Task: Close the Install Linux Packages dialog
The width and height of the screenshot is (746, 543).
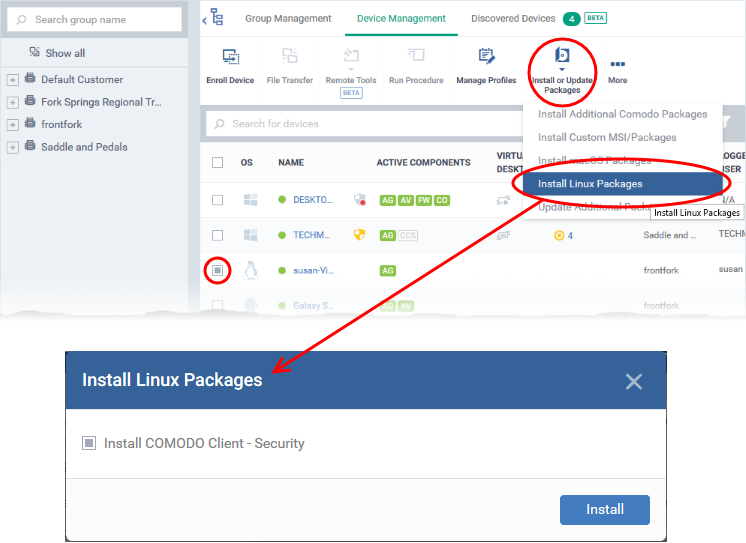Action: pos(634,381)
